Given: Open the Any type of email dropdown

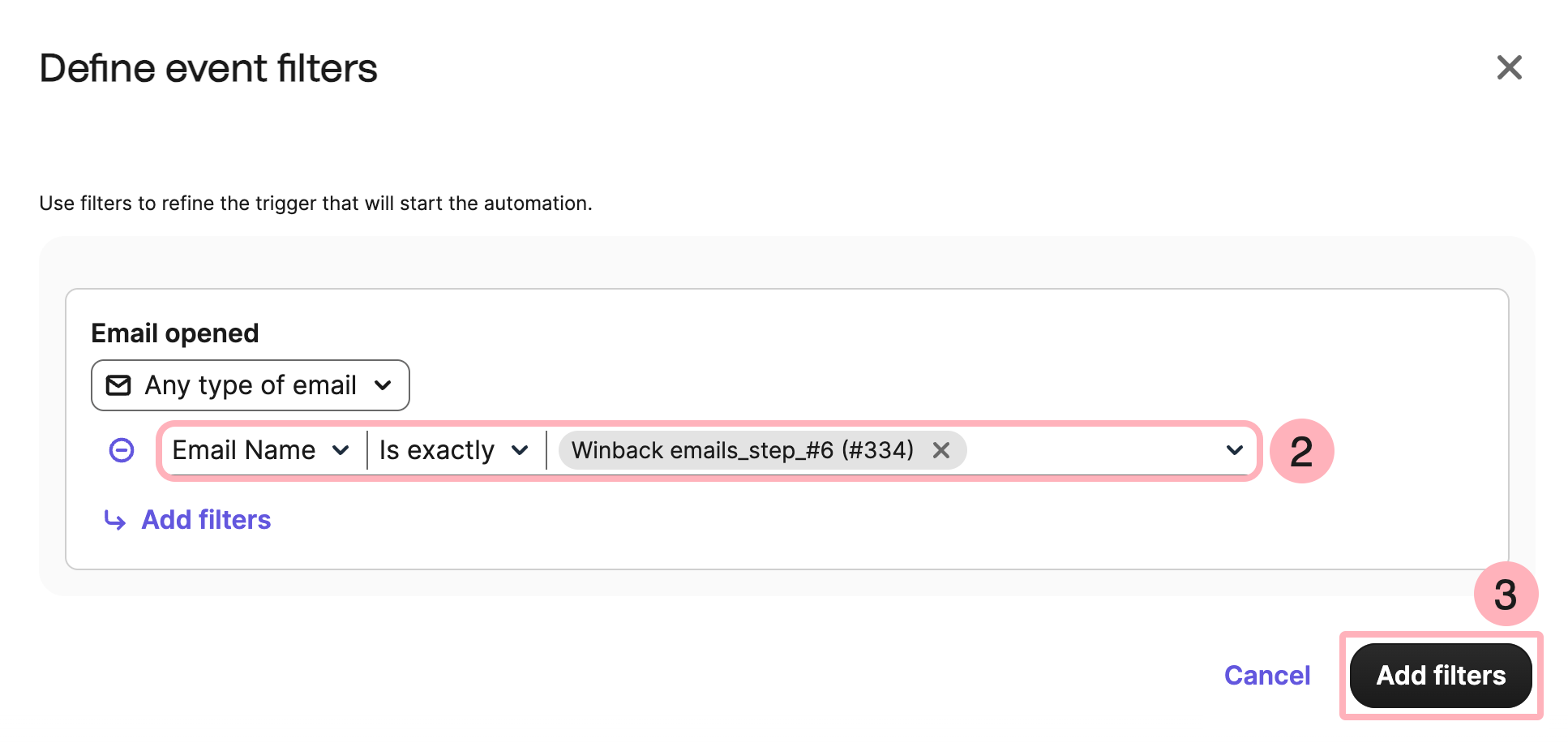Looking at the screenshot, I should click(251, 385).
